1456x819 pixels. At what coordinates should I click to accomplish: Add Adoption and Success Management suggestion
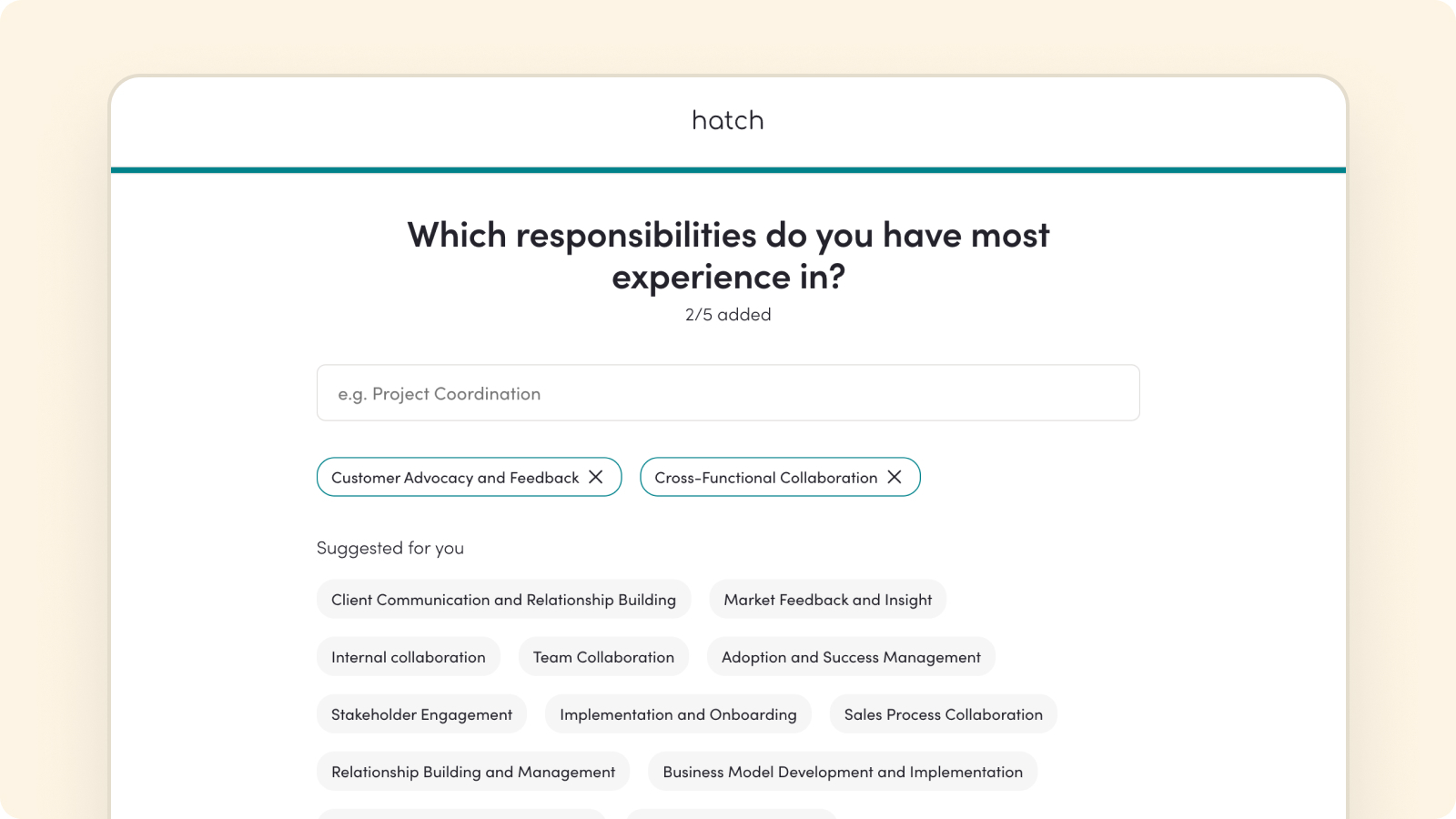click(851, 657)
